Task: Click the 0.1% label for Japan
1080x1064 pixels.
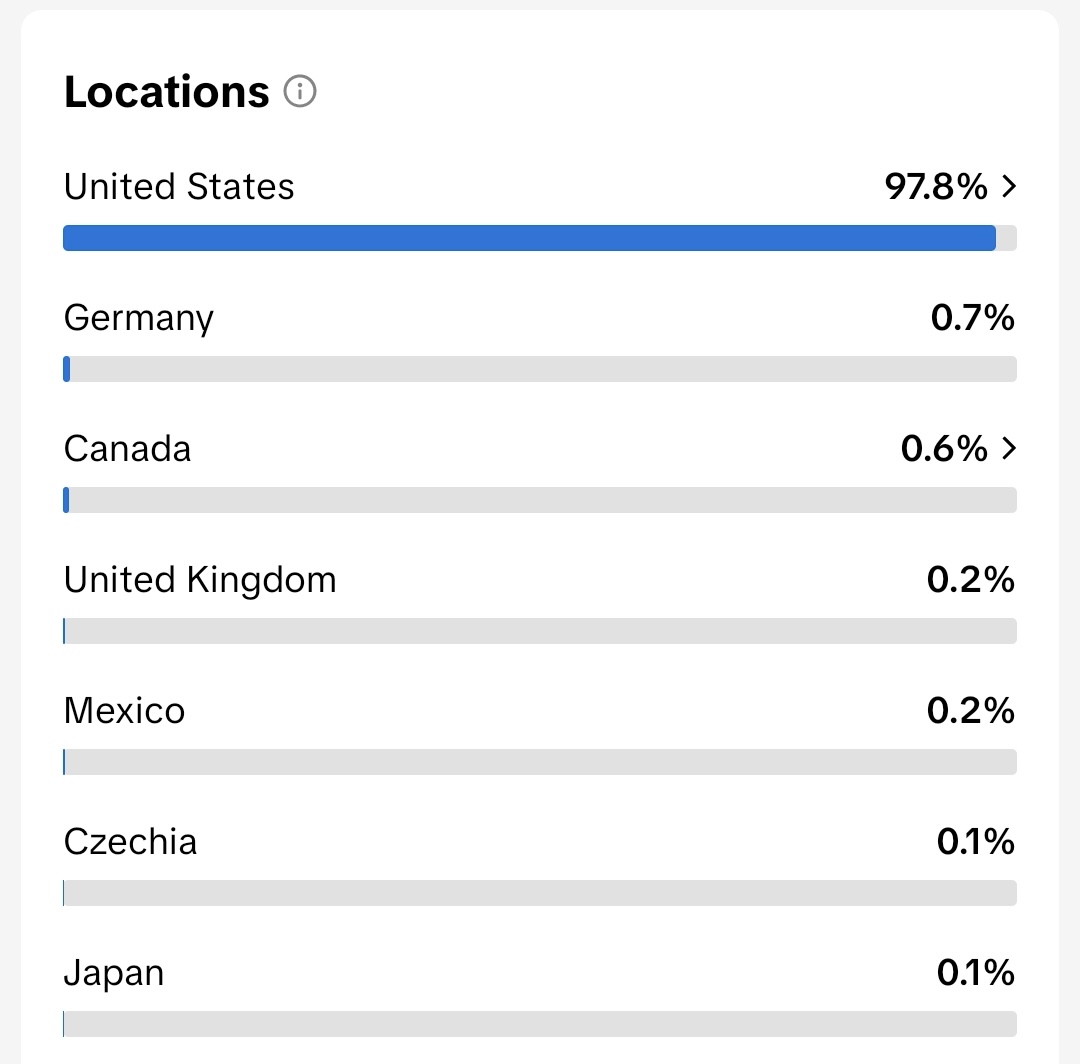Action: point(975,973)
